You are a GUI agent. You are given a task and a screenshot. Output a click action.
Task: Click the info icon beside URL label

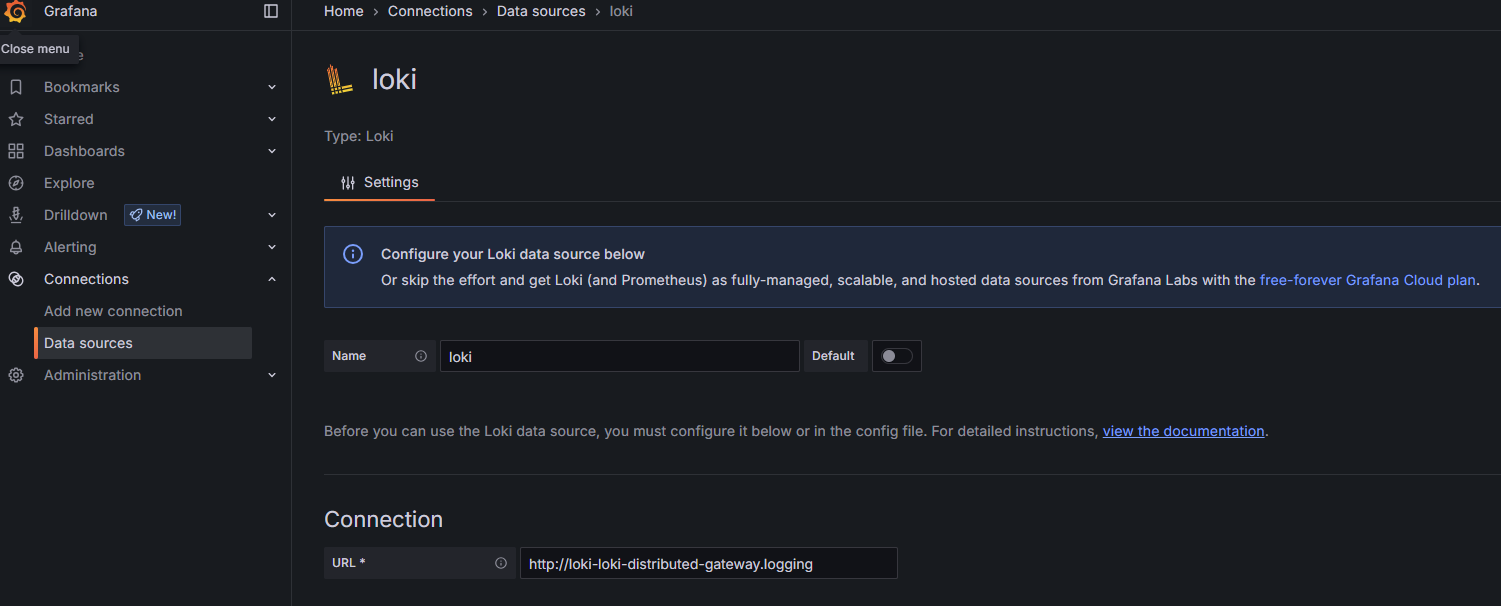pyautogui.click(x=501, y=563)
